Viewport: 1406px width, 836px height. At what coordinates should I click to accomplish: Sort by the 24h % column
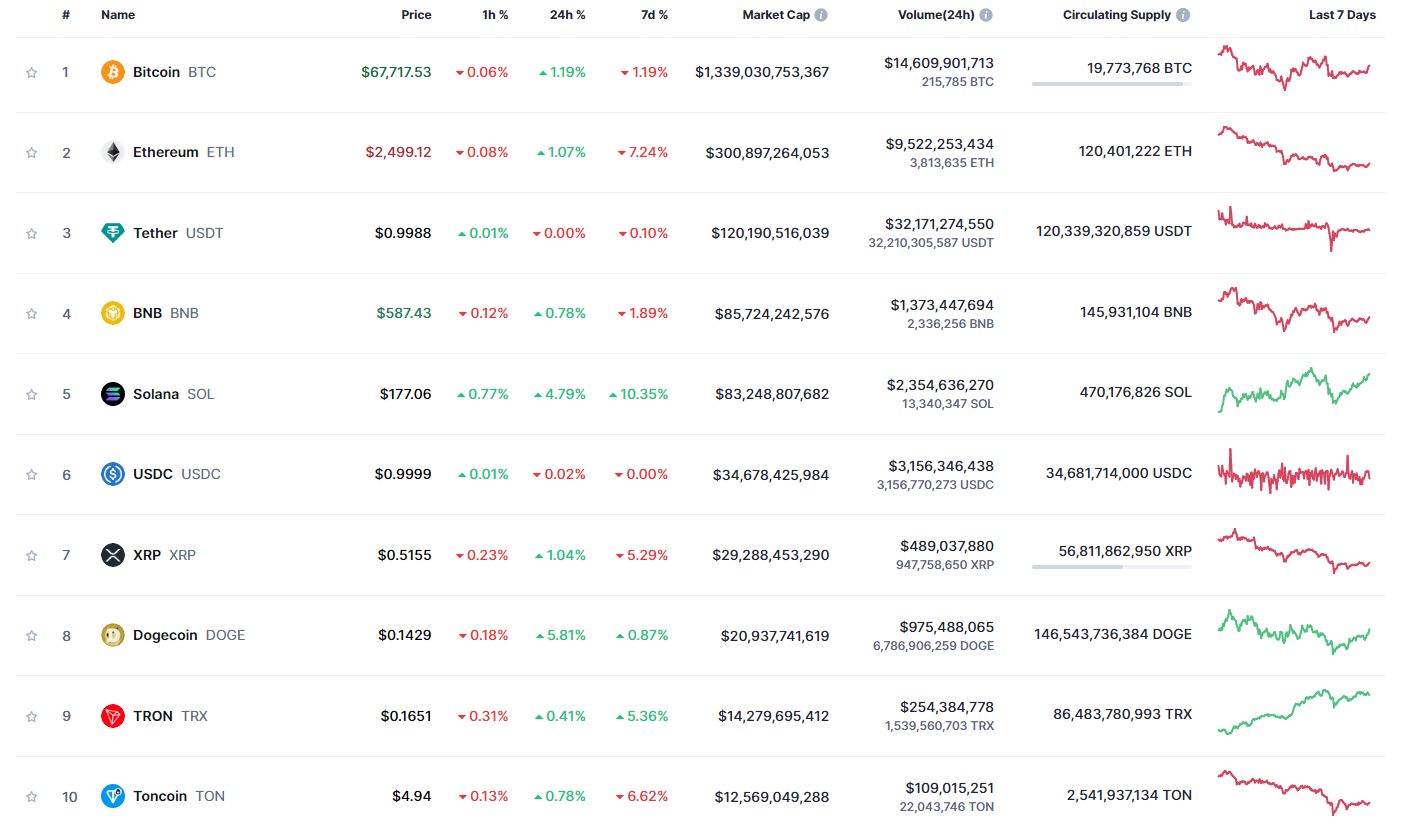point(568,15)
